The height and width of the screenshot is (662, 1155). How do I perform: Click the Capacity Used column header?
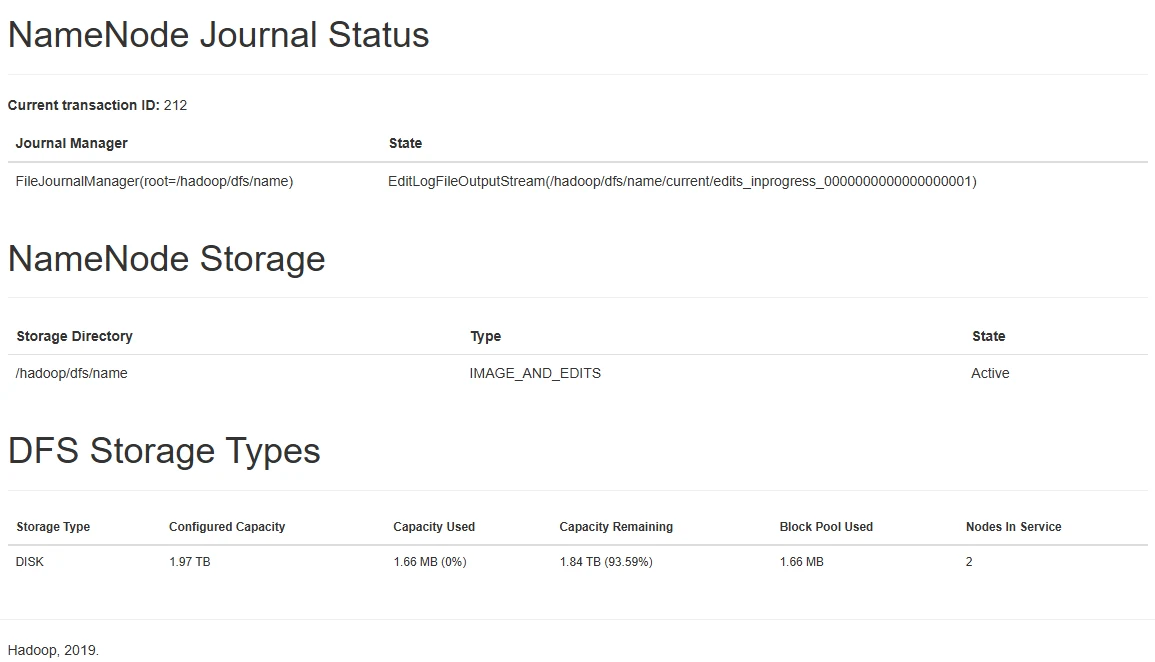(434, 527)
